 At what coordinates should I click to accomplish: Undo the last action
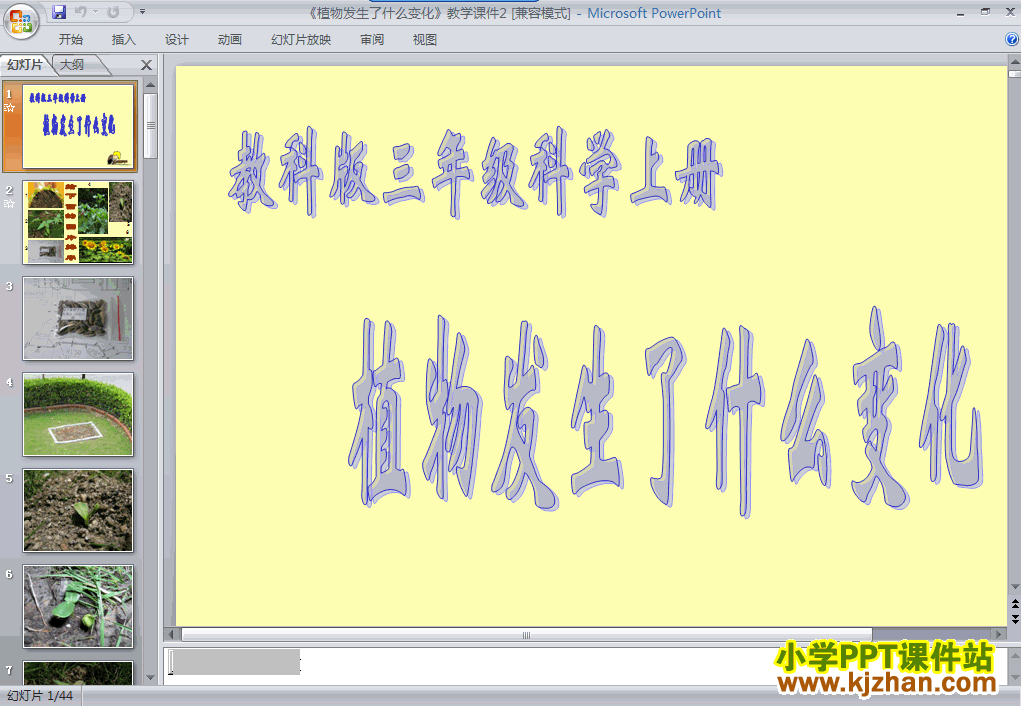click(x=81, y=12)
